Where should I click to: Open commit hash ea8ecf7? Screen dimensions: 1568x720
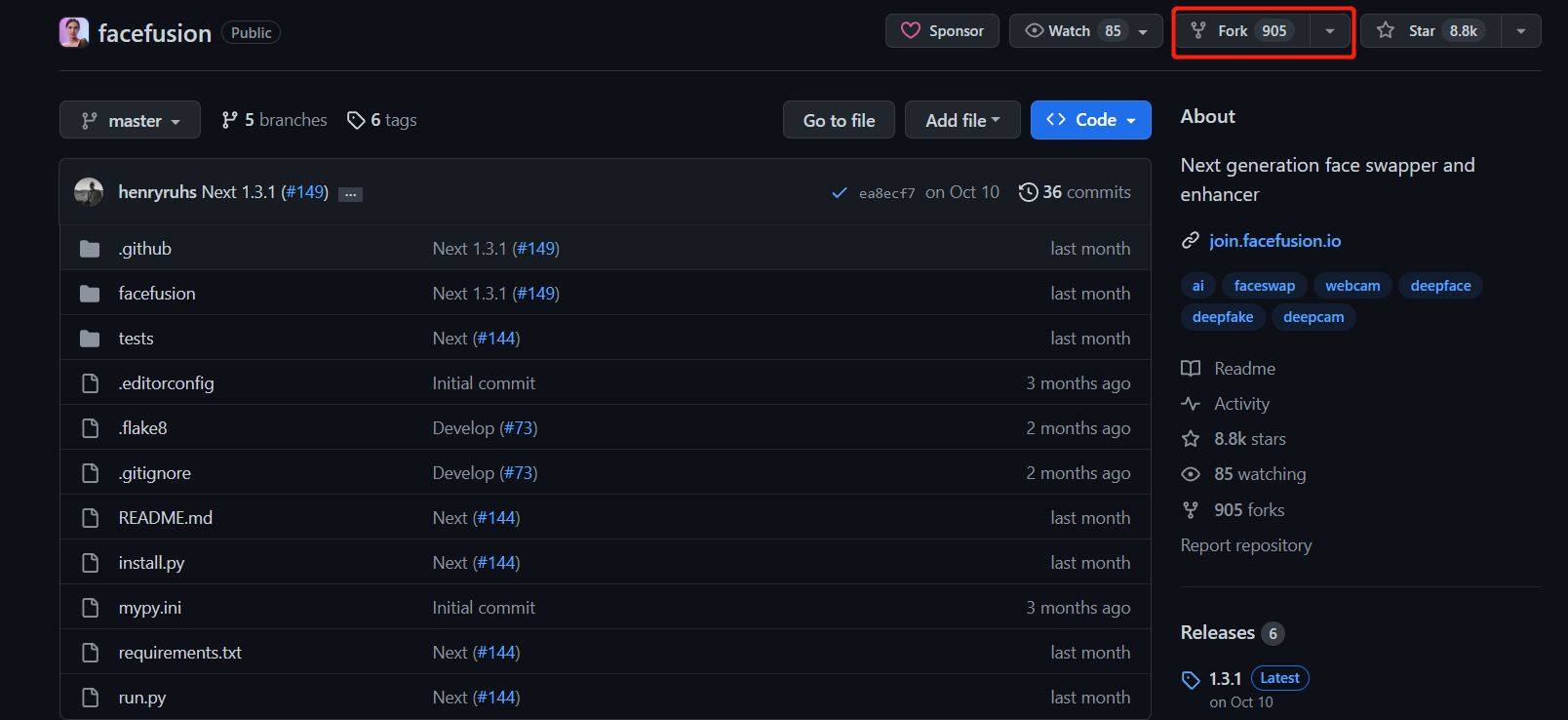(x=887, y=193)
